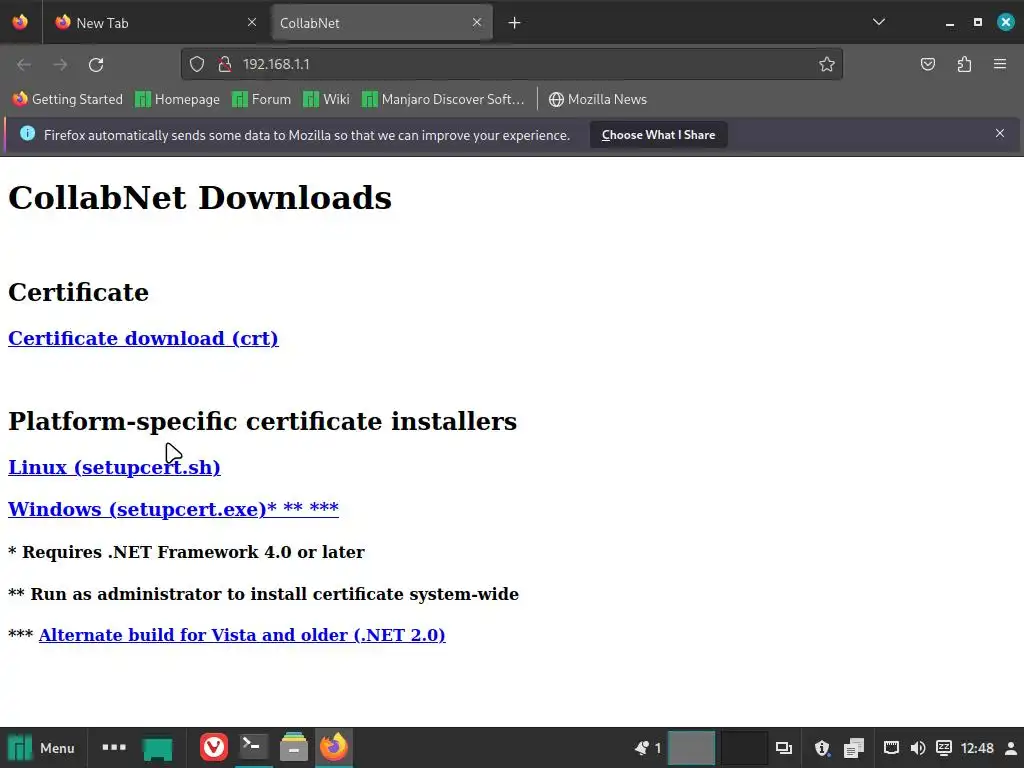The width and height of the screenshot is (1024, 768).
Task: Show desktop via green taskbar icon
Action: 157,748
